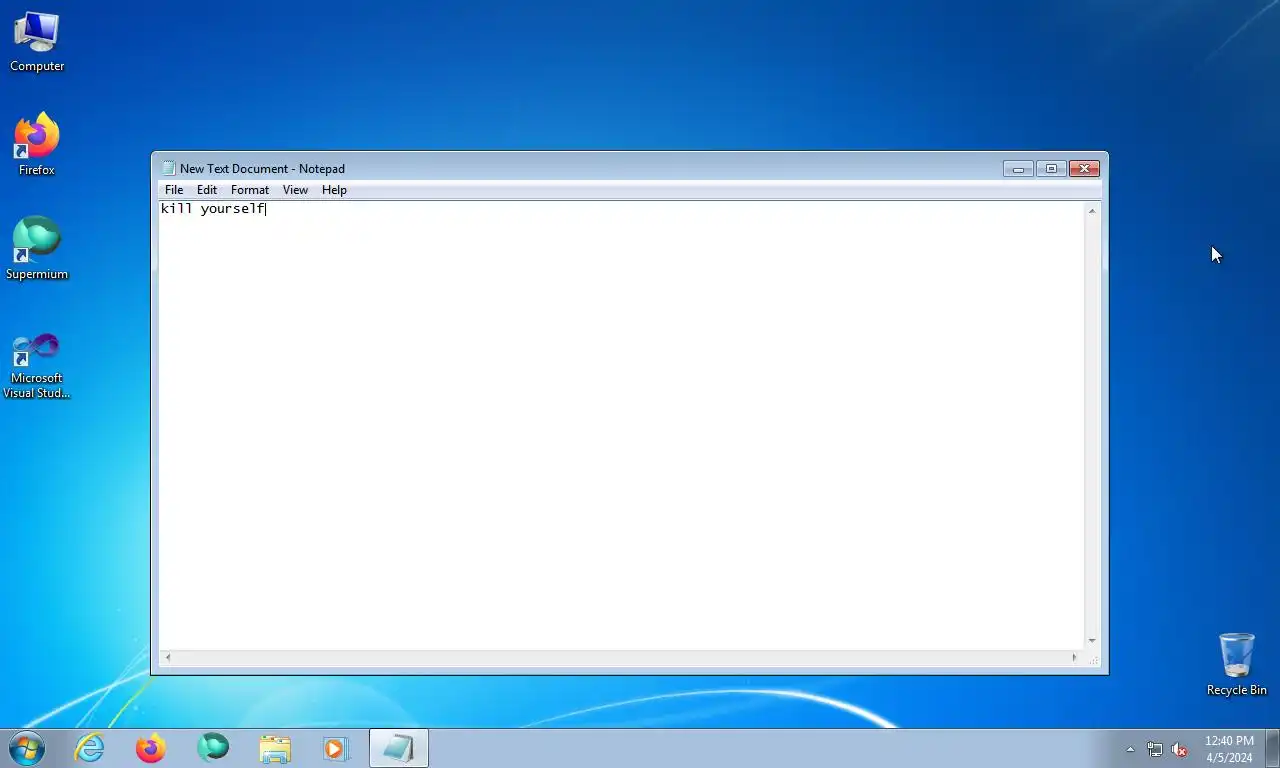The image size is (1280, 768).
Task: Select the Firefox desktop shortcut
Action: 37,145
